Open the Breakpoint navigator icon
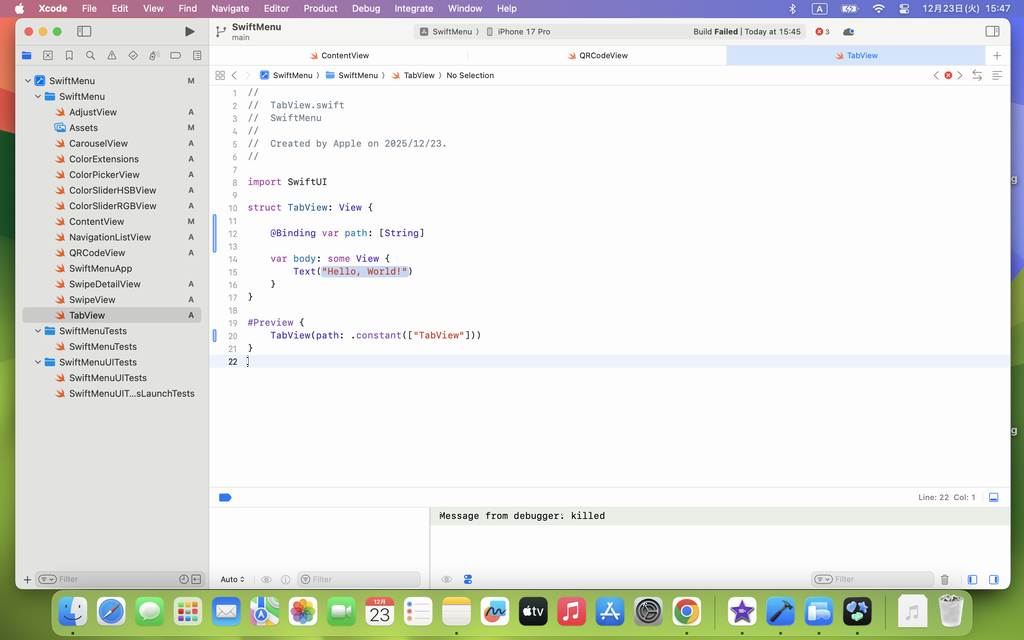 click(175, 56)
